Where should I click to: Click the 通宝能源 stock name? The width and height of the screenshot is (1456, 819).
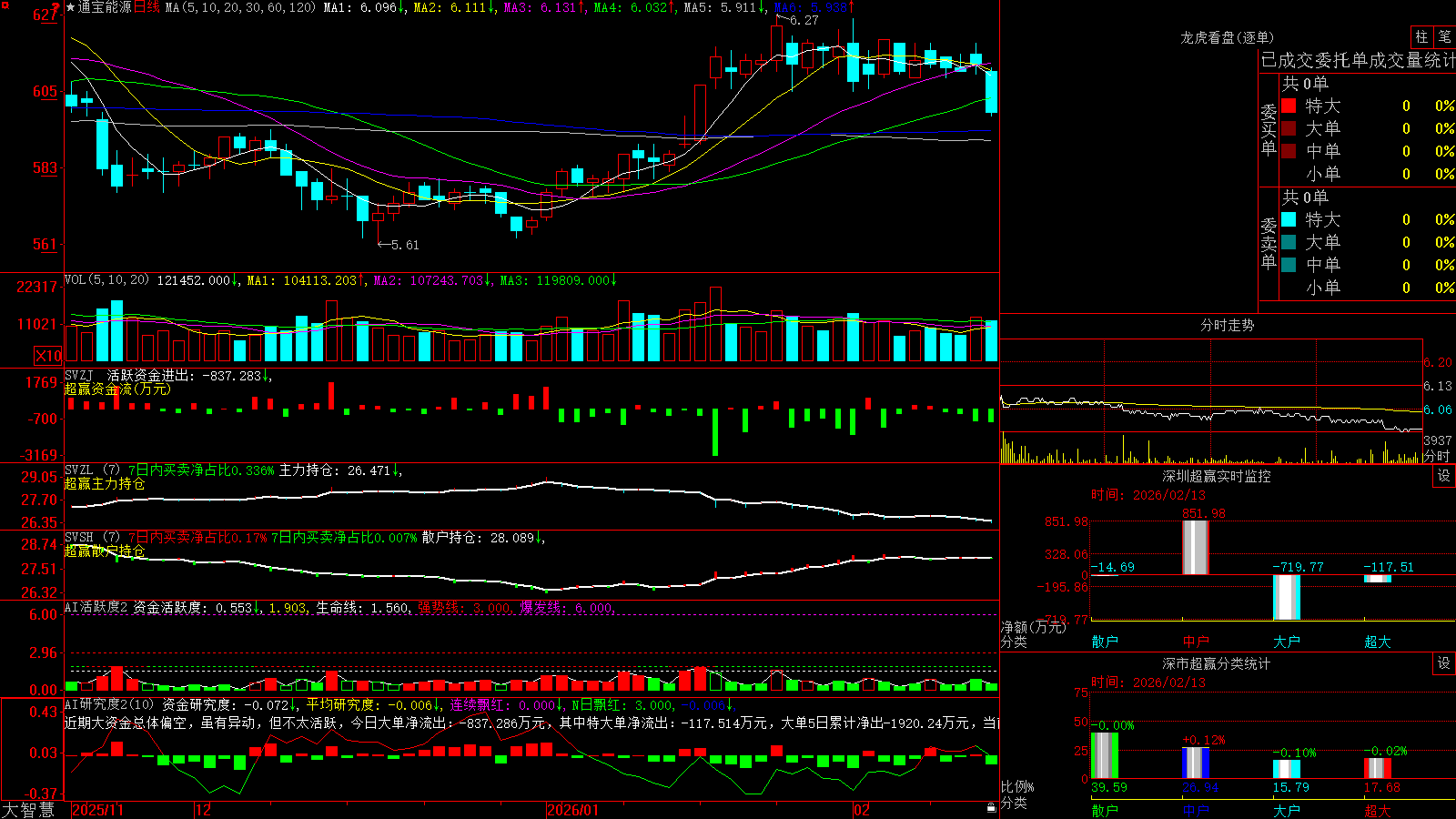(x=105, y=7)
